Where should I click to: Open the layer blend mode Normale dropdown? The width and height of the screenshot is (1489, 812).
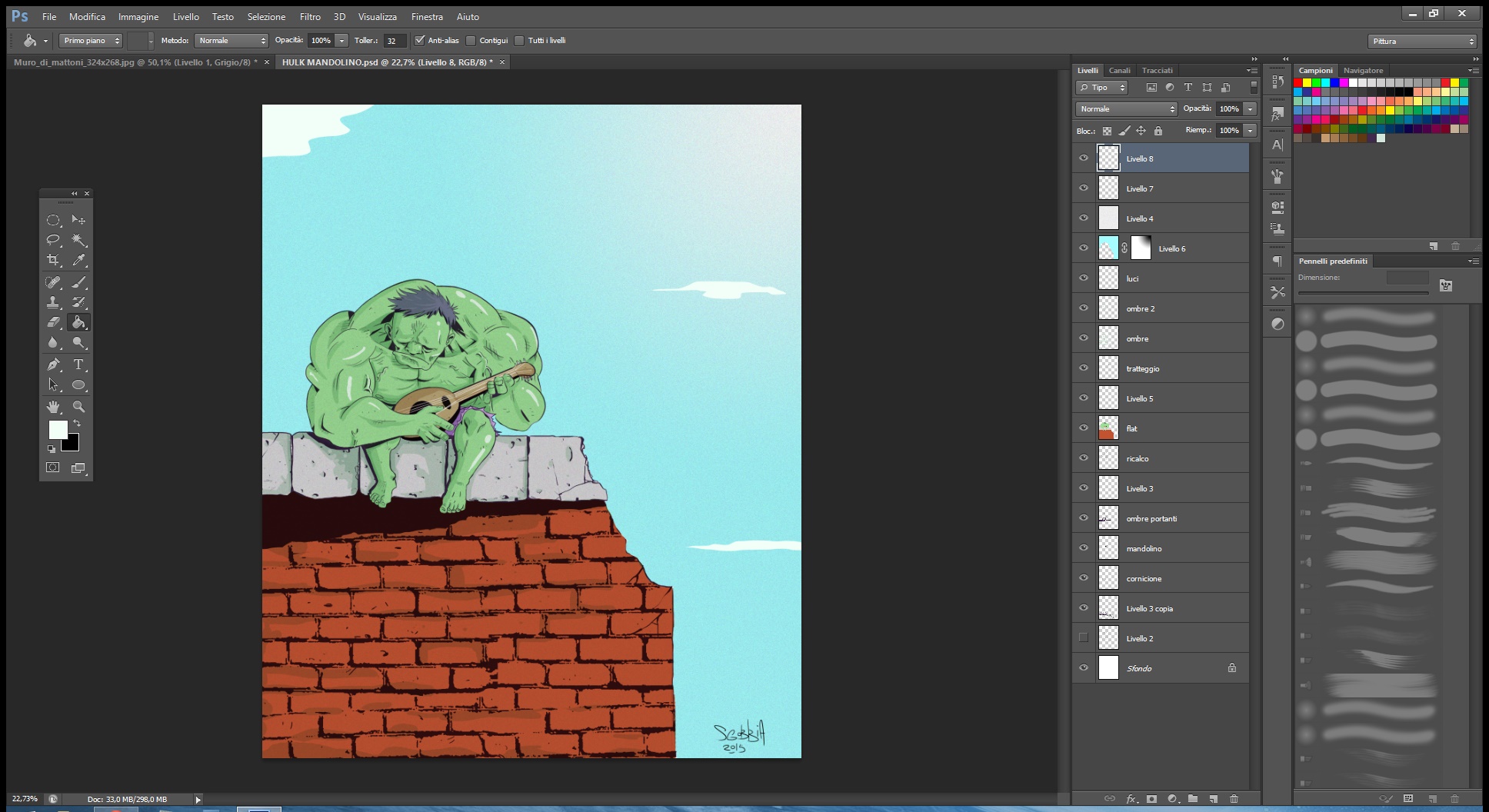tap(1126, 109)
